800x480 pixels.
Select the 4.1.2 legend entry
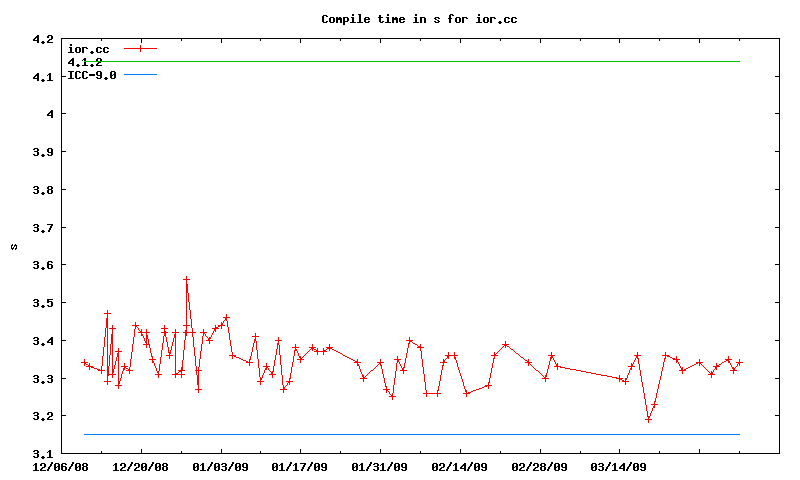pyautogui.click(x=85, y=62)
